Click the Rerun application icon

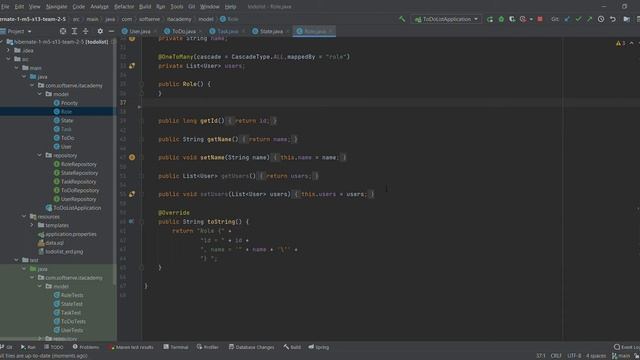click(490, 19)
